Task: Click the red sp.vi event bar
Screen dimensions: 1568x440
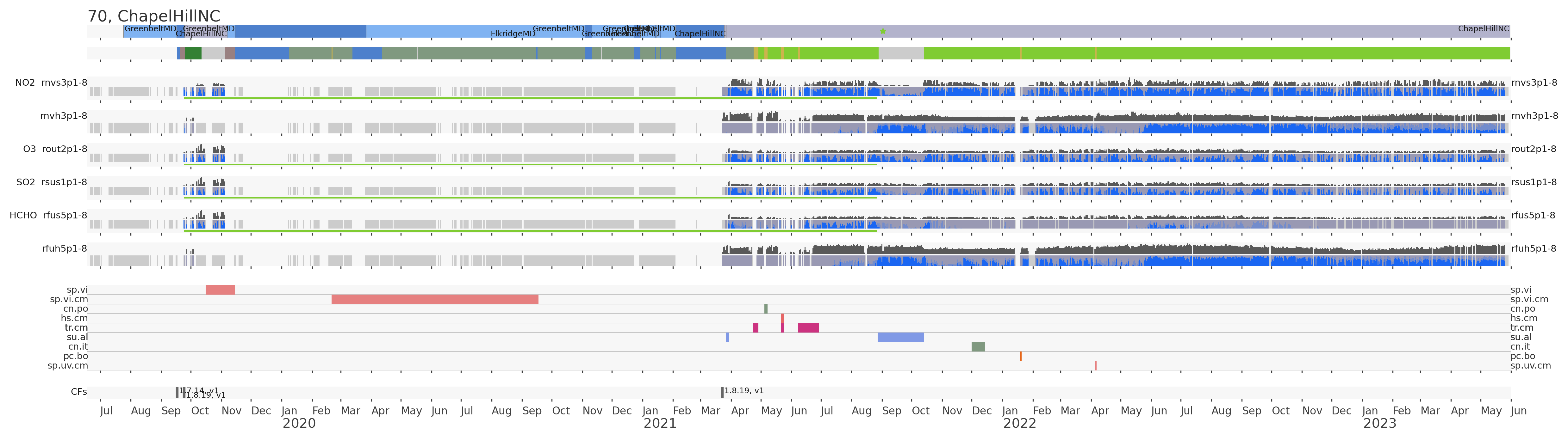Action: point(220,290)
